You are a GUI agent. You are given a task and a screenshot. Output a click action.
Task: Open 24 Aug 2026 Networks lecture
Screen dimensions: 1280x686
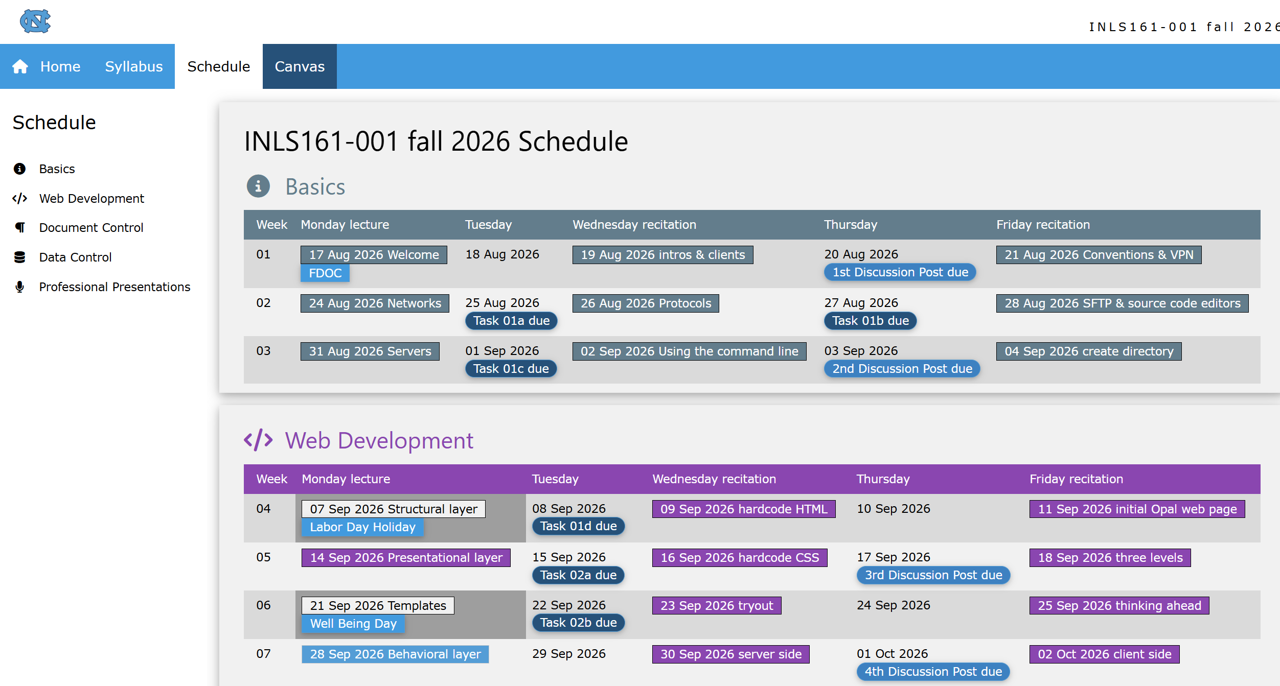375,303
